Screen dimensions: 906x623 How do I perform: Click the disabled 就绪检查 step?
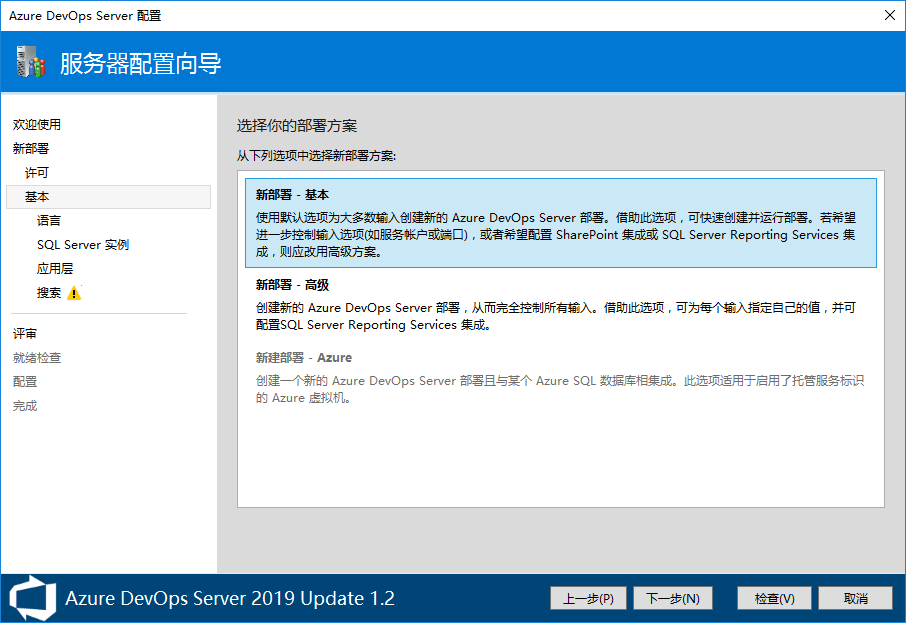click(x=37, y=358)
